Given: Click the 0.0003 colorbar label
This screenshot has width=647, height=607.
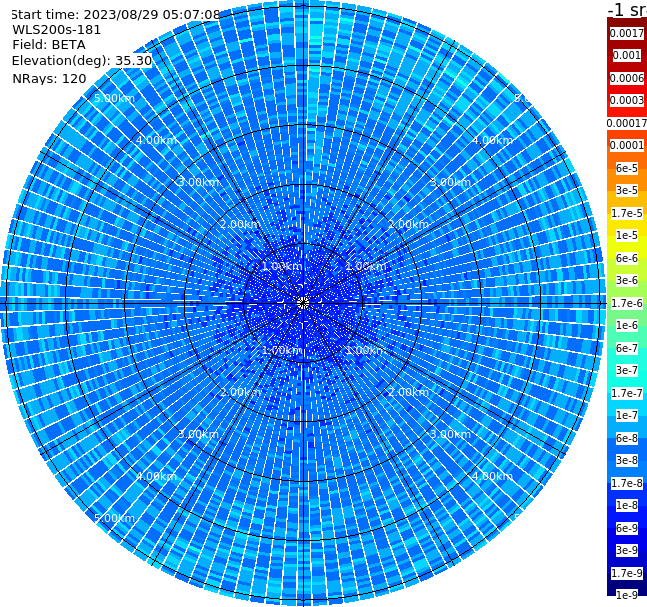Looking at the screenshot, I should 627,100.
